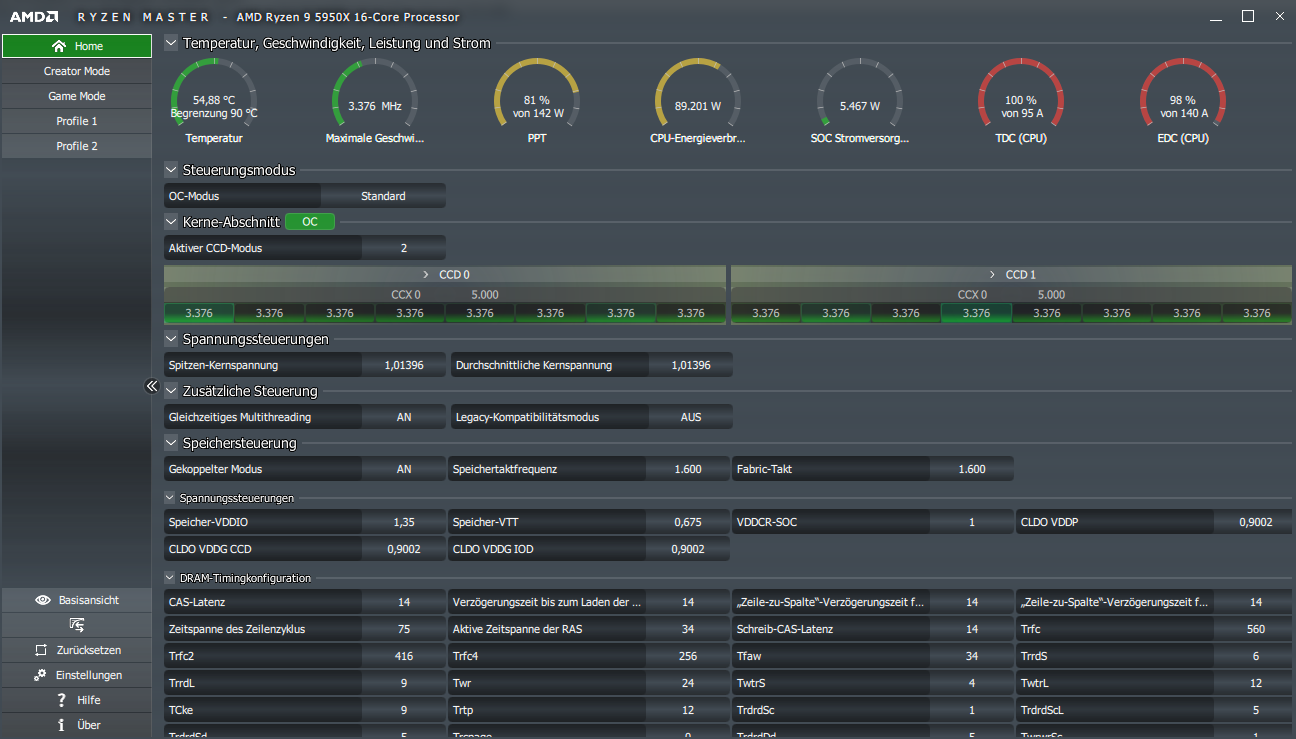Expand the CCD 1 header arrow
1296x739 pixels.
(x=992, y=274)
